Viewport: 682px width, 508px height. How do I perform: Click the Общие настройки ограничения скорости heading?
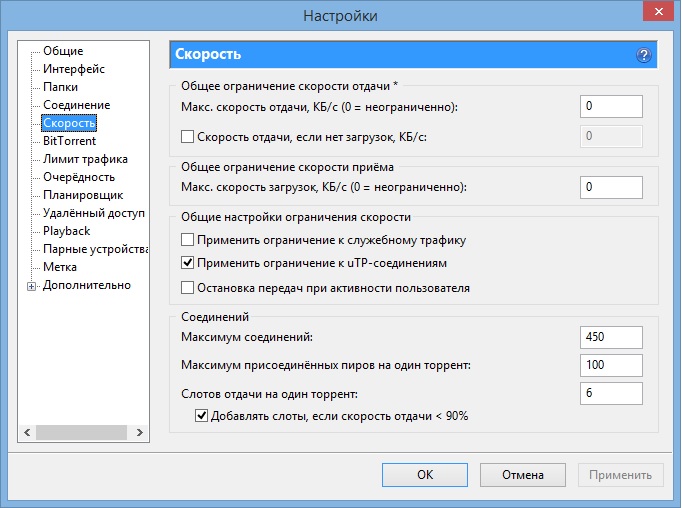[296, 217]
